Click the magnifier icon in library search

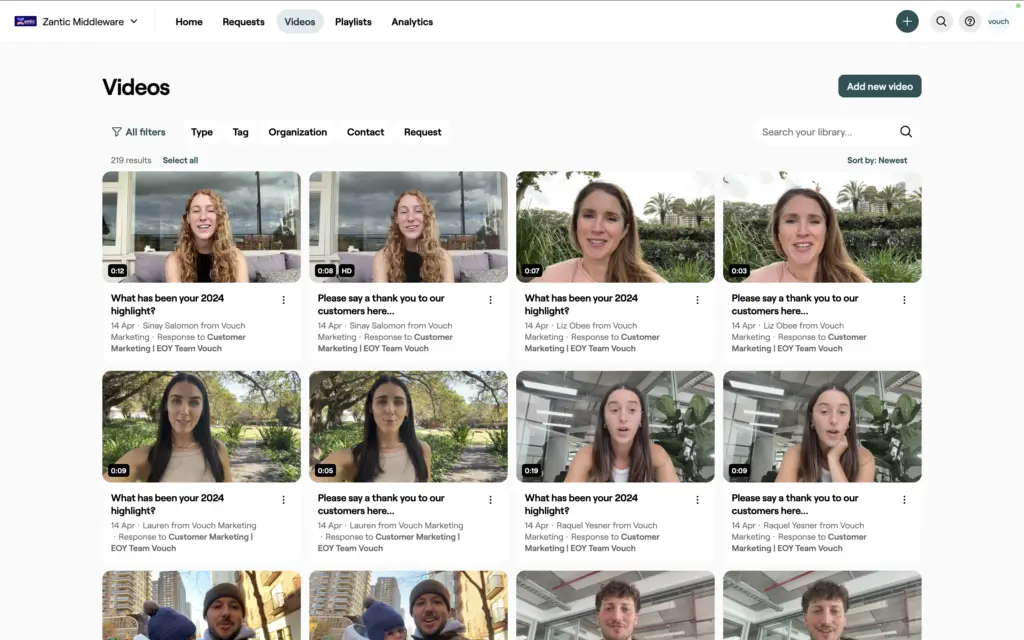coord(906,132)
